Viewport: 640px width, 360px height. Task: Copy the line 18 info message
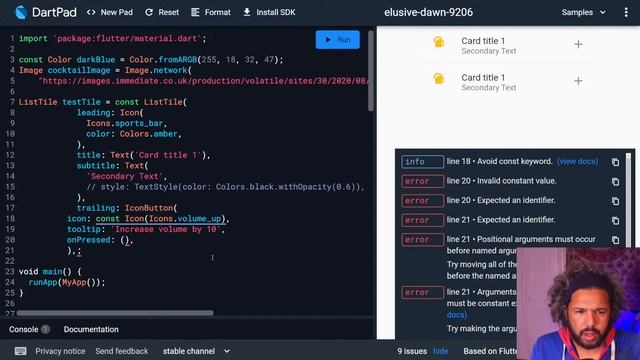(x=616, y=162)
